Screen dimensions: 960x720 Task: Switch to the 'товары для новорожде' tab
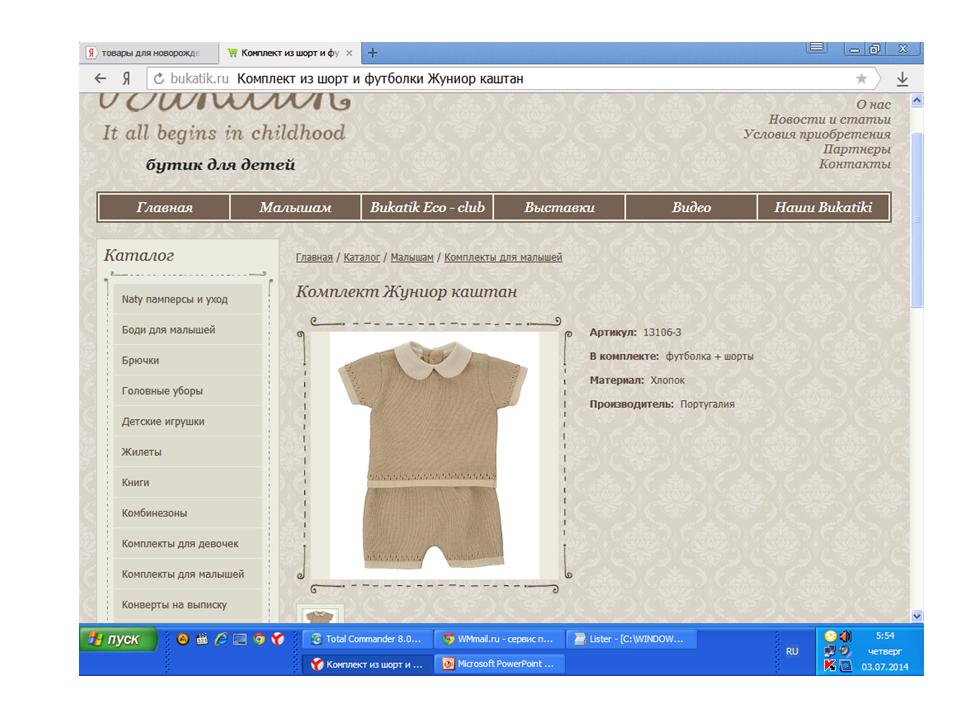(x=149, y=53)
